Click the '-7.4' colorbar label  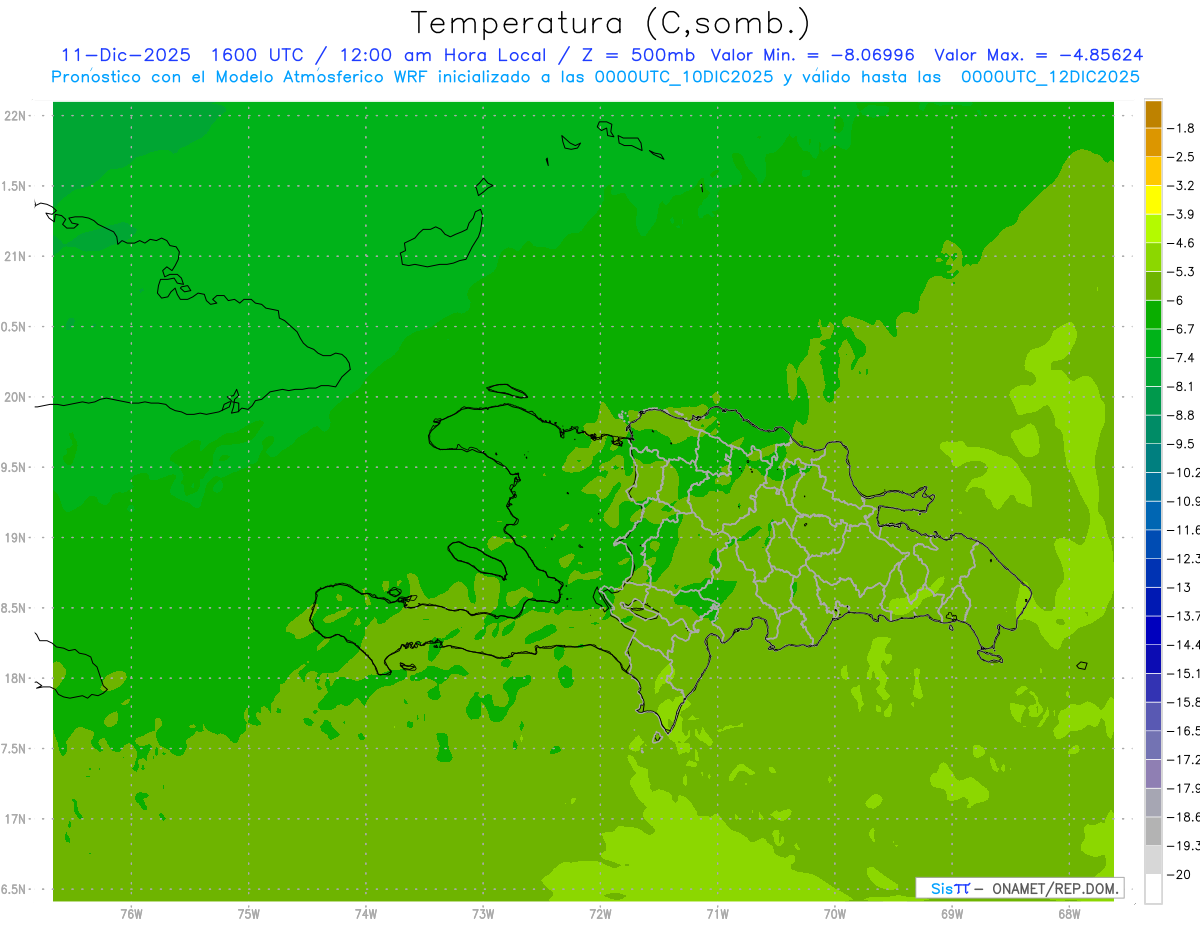click(1182, 358)
